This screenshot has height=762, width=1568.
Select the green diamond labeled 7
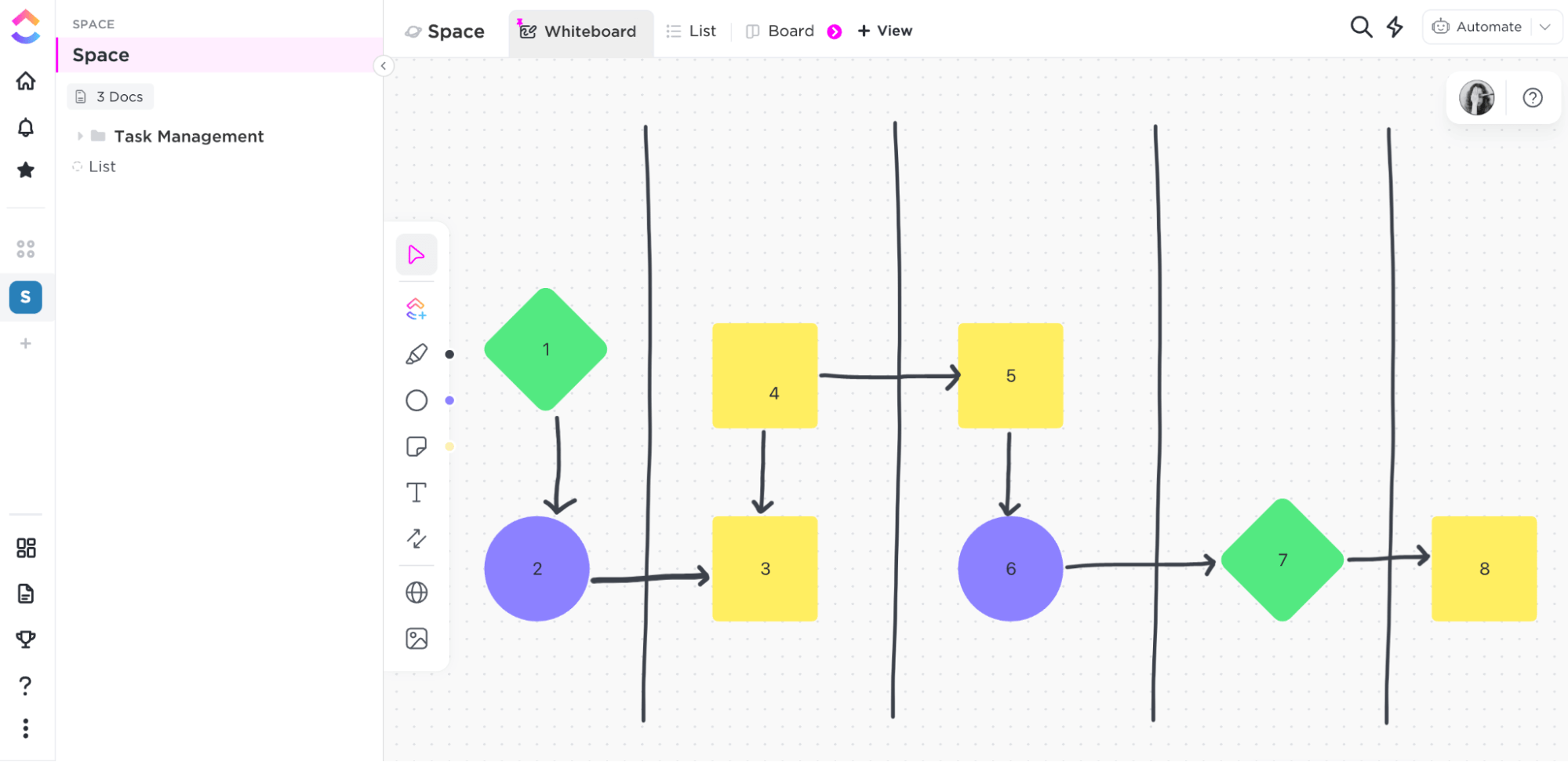pyautogui.click(x=1283, y=560)
